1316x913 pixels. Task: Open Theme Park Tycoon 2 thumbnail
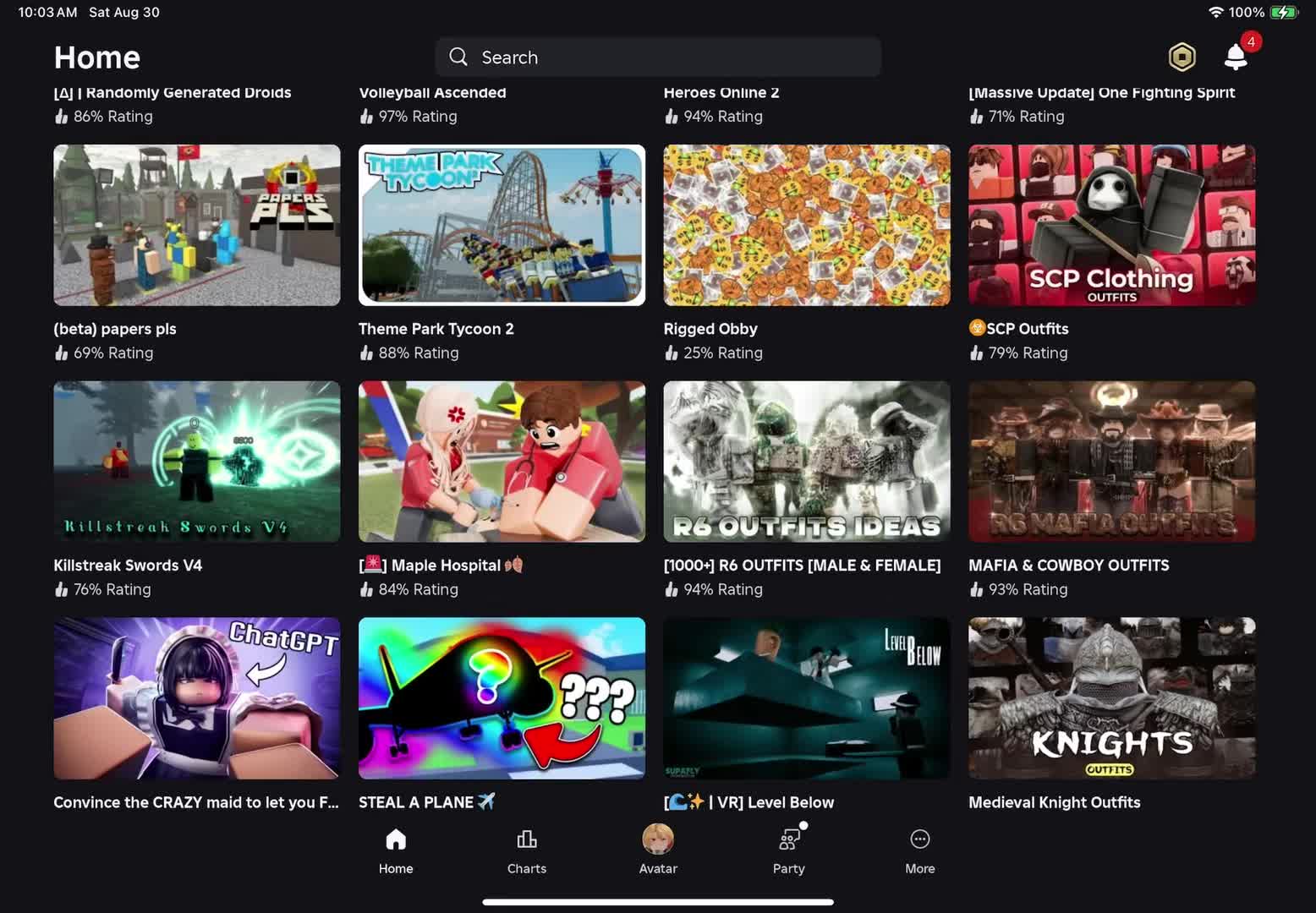[502, 225]
